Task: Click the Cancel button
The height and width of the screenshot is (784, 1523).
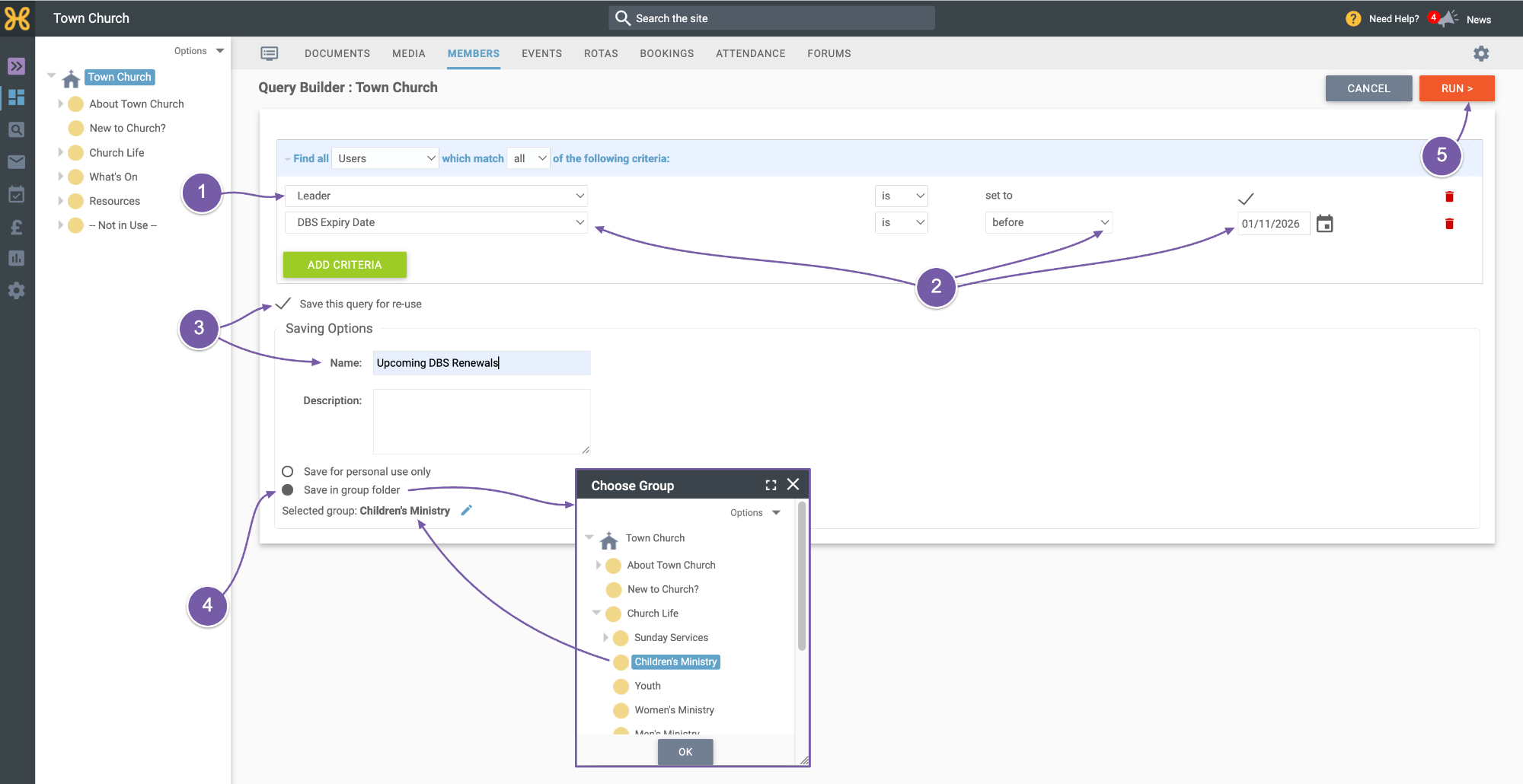Action: click(1368, 88)
